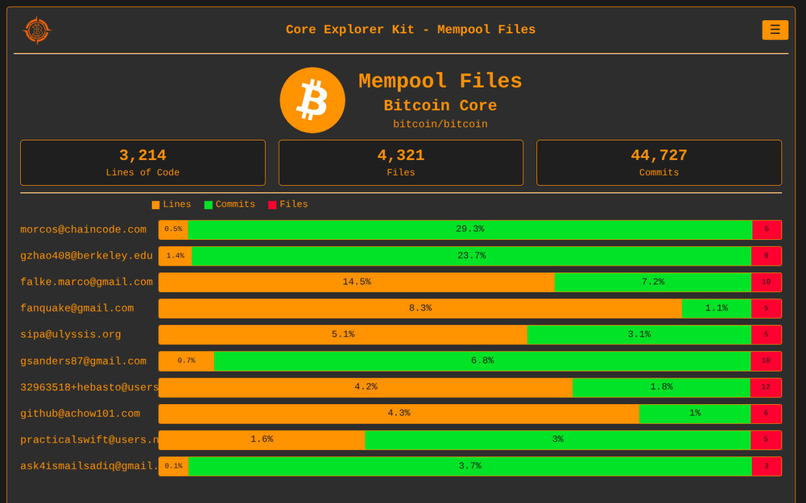The width and height of the screenshot is (806, 503).
Task: Click gsanders87 6.8% commits segment
Action: coord(482,361)
